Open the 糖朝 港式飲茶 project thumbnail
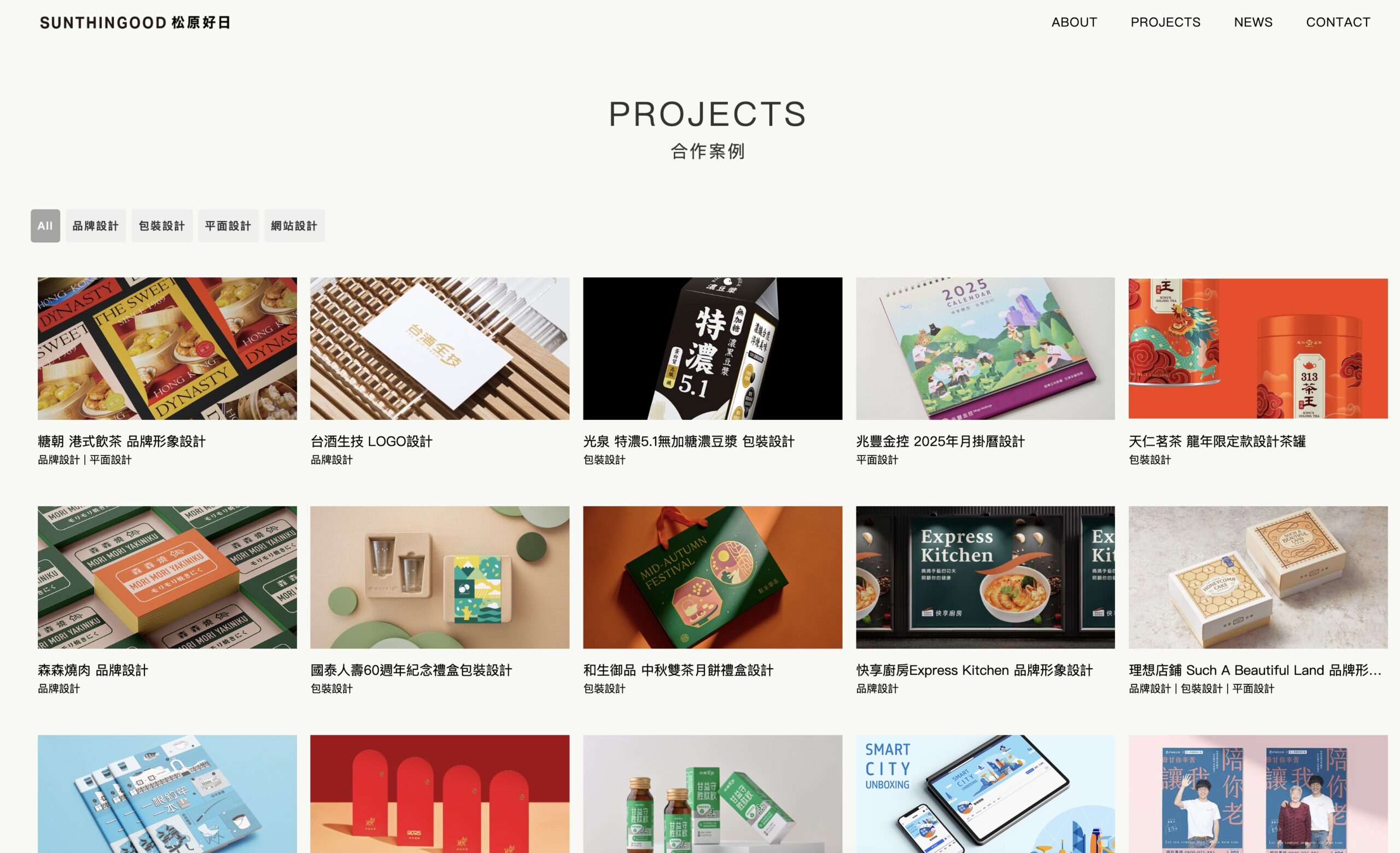 tap(167, 348)
